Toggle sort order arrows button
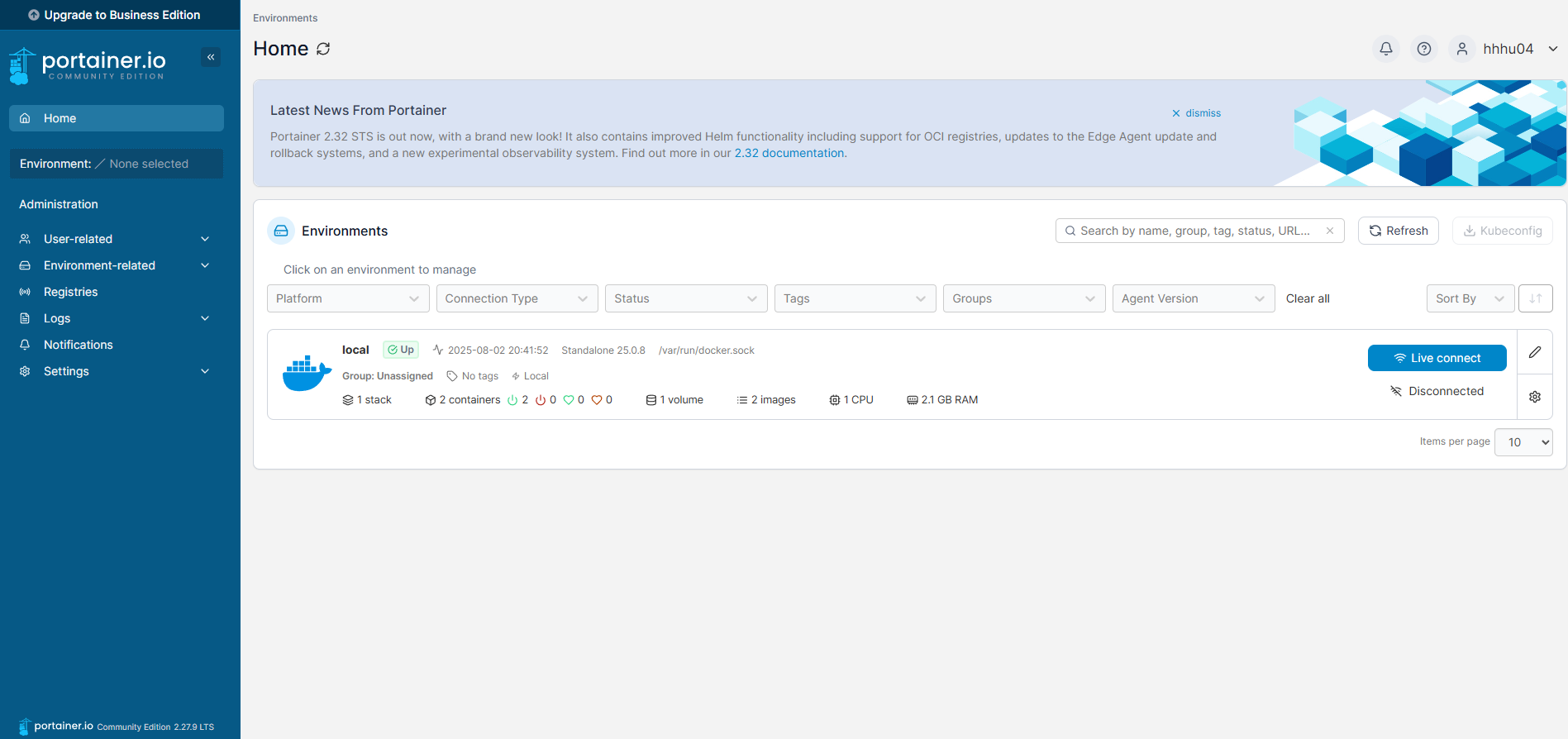This screenshot has height=739, width=1568. point(1536,298)
